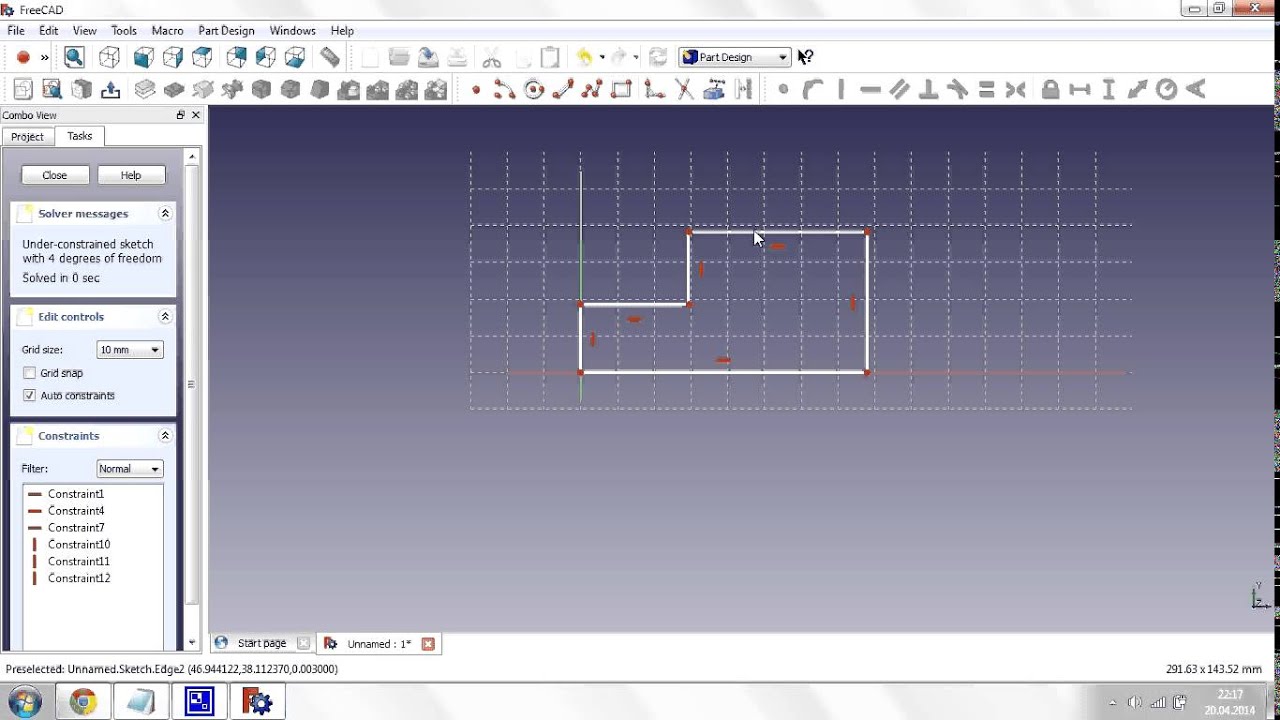The height and width of the screenshot is (720, 1280).
Task: Uncheck the Auto constraints checkbox
Action: (x=30, y=396)
